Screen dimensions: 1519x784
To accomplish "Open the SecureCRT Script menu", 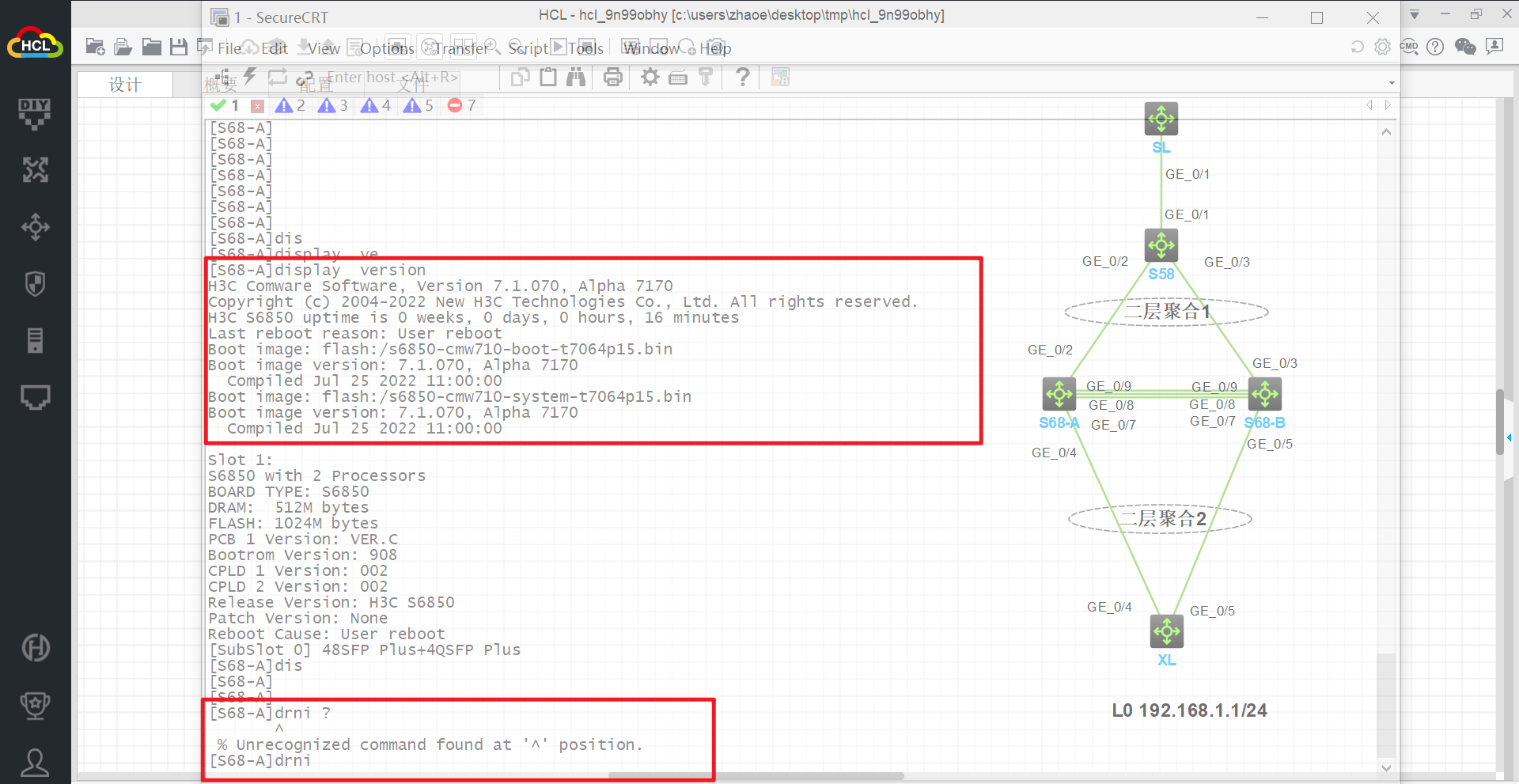I will pyautogui.click(x=528, y=48).
